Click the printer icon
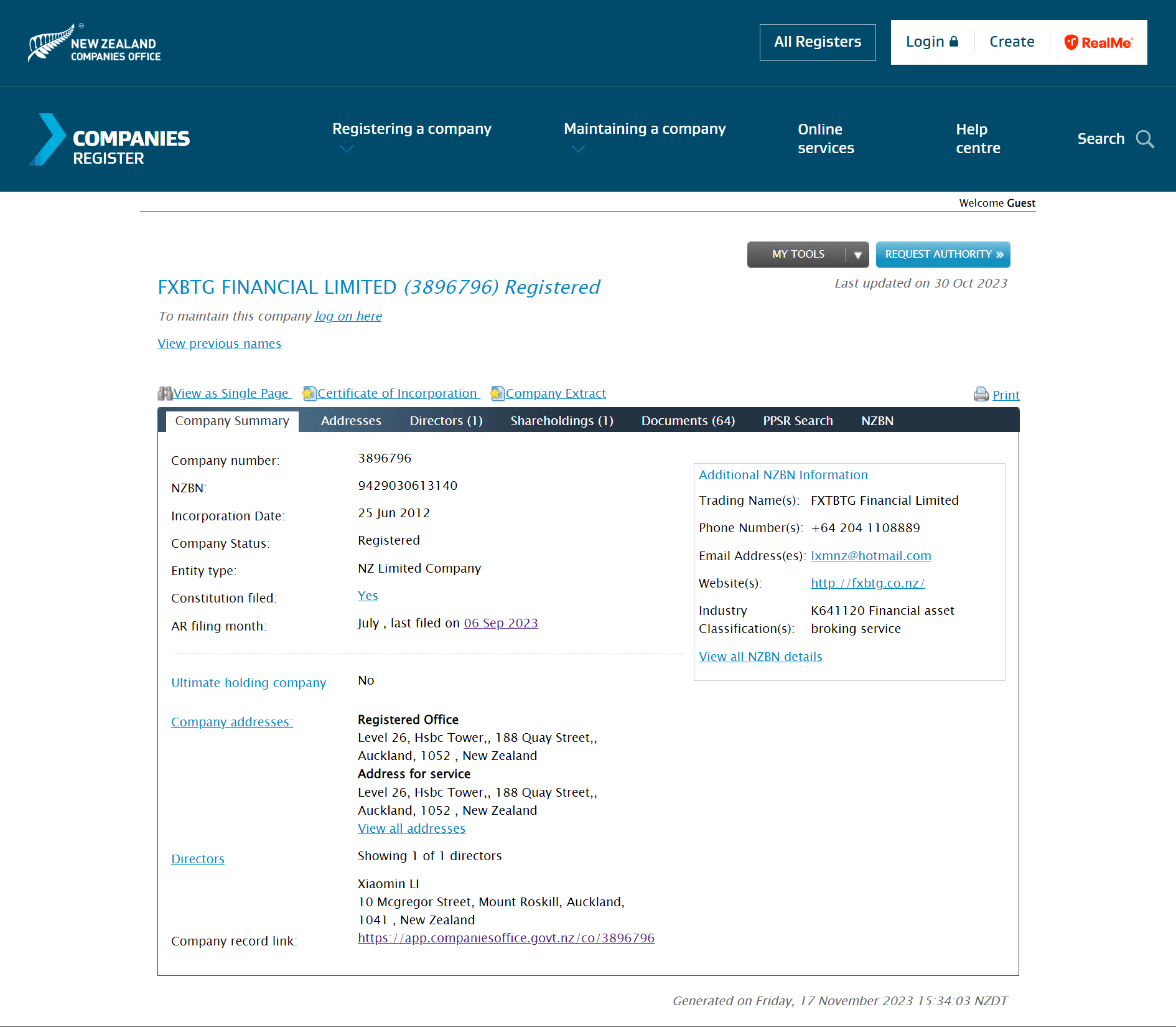1176x1027 pixels. [x=981, y=395]
